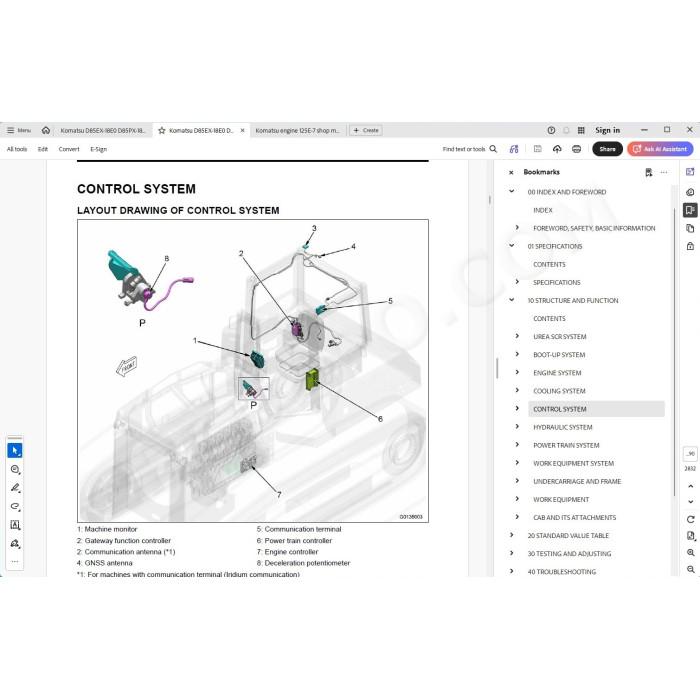The width and height of the screenshot is (700, 700).
Task: Click Ask AI Assistant button
Action: pos(660,149)
